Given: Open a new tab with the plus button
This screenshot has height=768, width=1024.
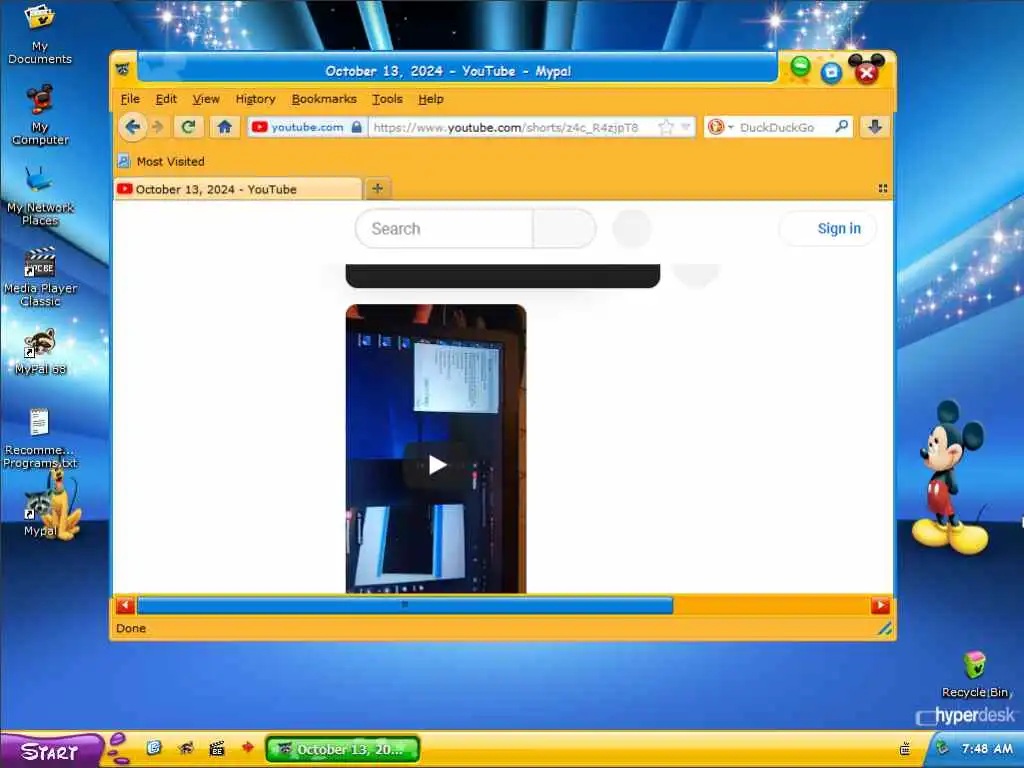Looking at the screenshot, I should (x=377, y=189).
